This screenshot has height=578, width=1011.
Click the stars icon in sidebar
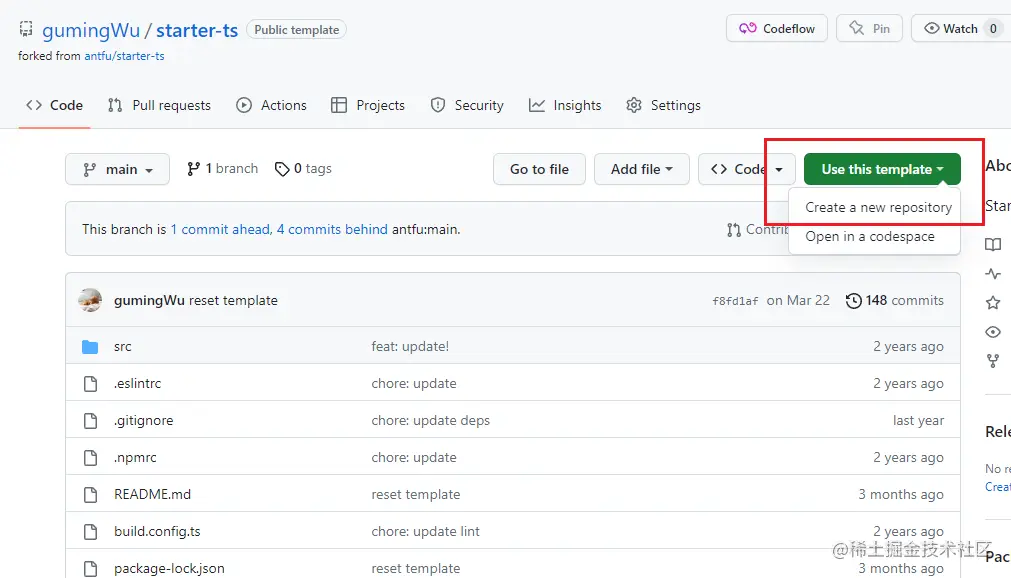coord(993,303)
